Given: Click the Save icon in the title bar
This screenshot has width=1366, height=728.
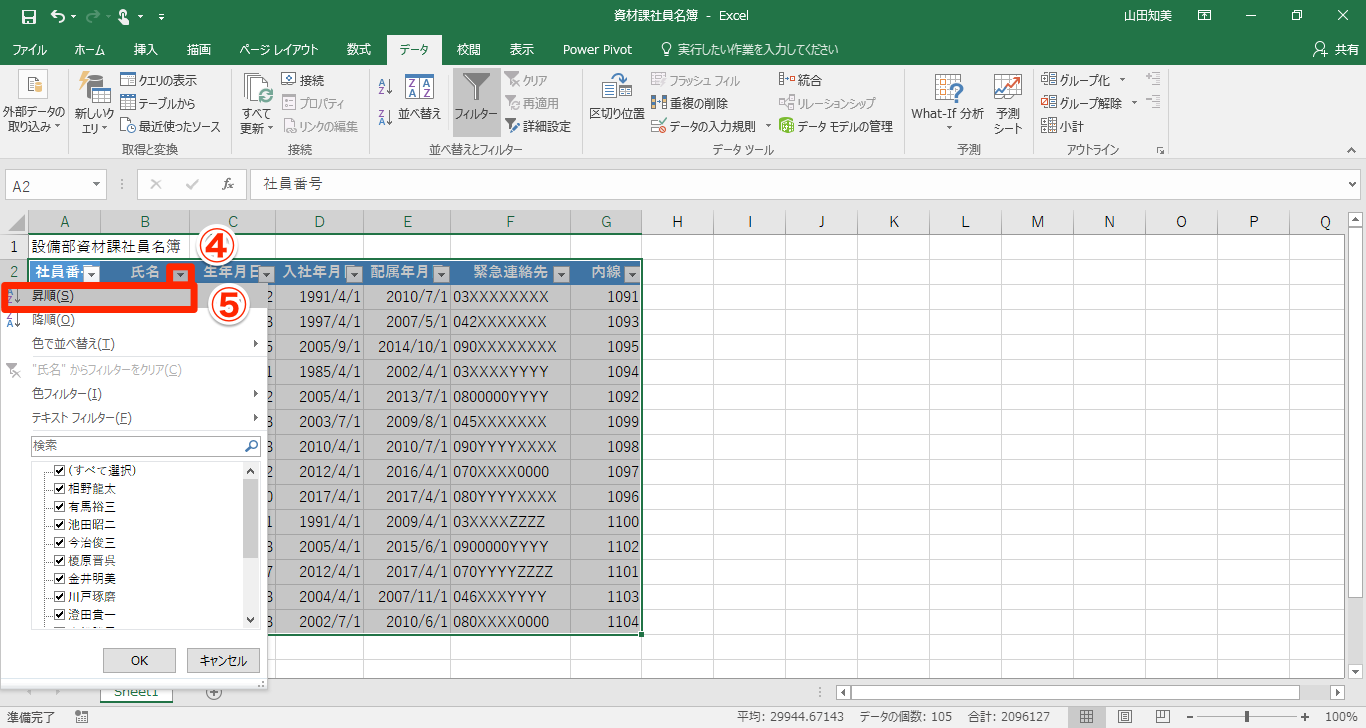Looking at the screenshot, I should [29, 16].
